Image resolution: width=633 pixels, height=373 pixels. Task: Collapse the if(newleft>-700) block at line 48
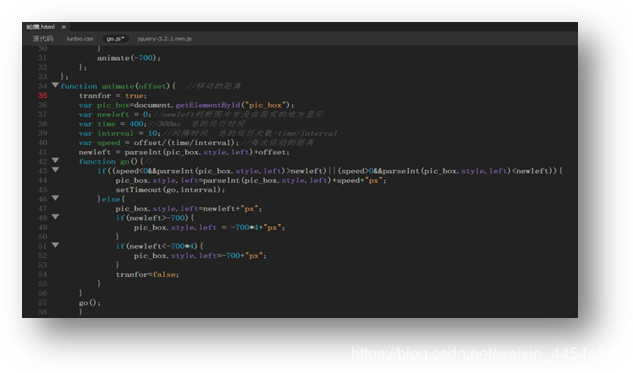[x=55, y=217]
